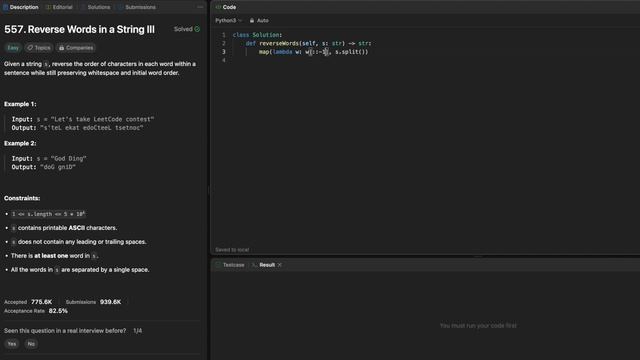The height and width of the screenshot is (360, 640).
Task: Close the Result tab
Action: pyautogui.click(x=280, y=265)
